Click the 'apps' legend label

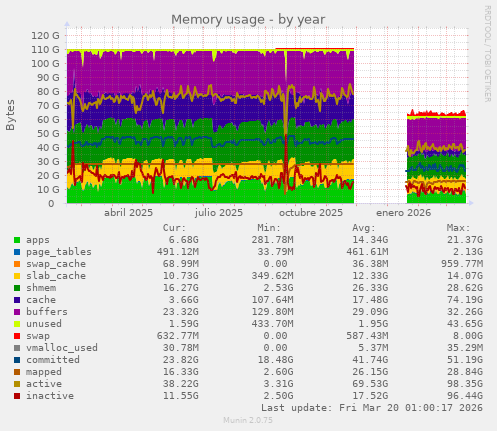click(38, 240)
